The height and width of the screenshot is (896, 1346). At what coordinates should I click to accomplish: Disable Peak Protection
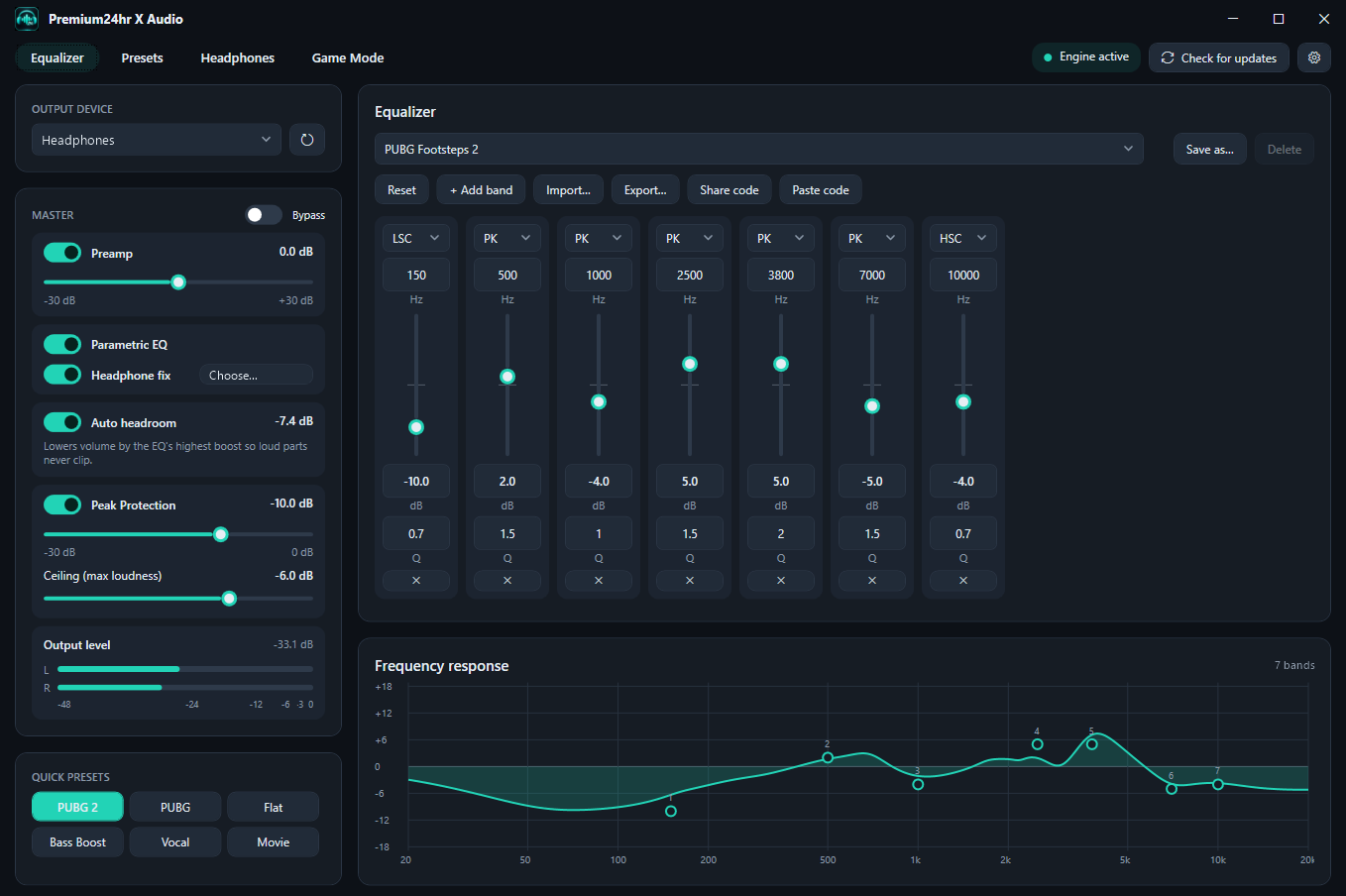(x=62, y=504)
